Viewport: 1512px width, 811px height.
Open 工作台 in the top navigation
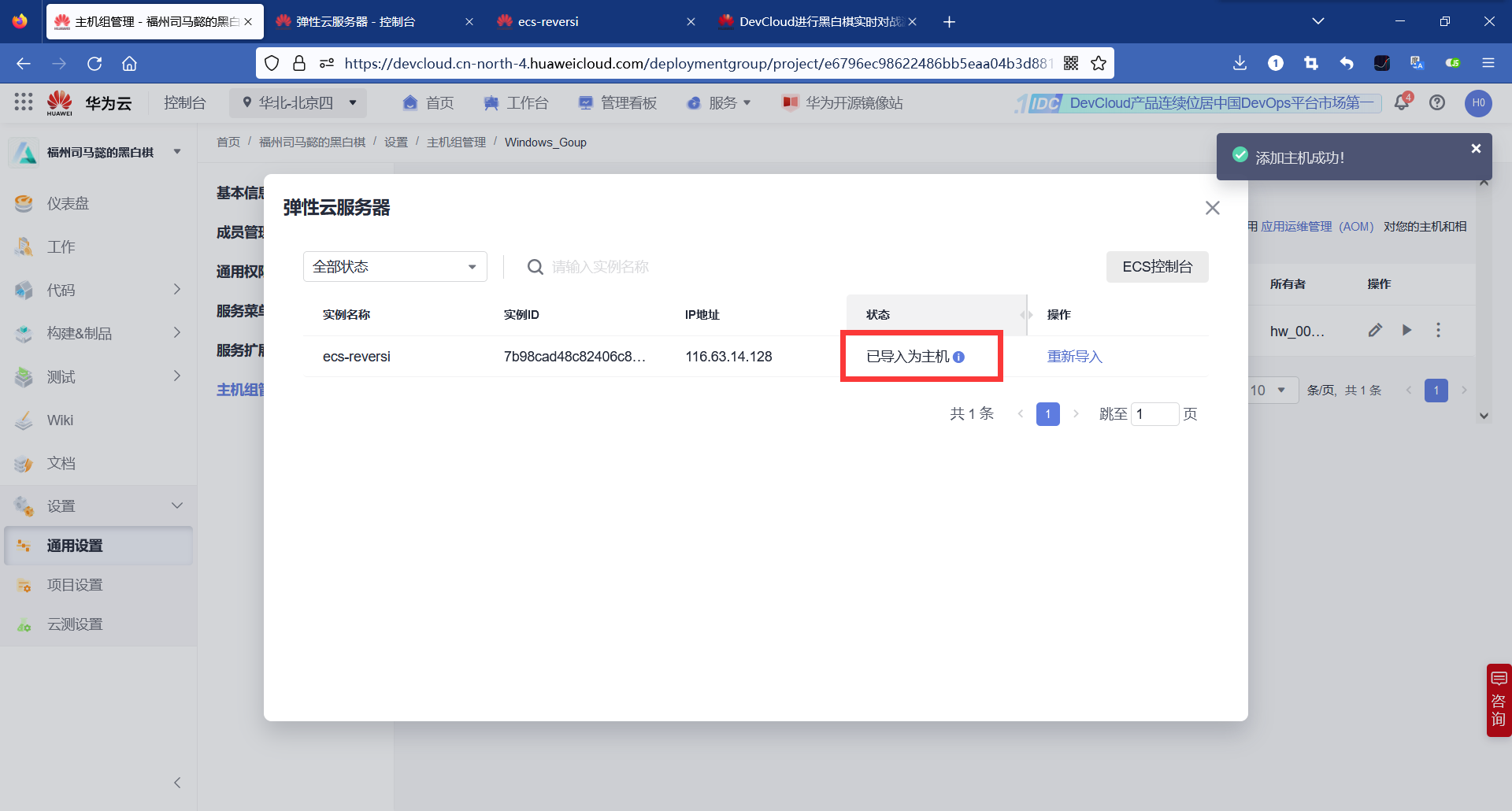click(515, 103)
